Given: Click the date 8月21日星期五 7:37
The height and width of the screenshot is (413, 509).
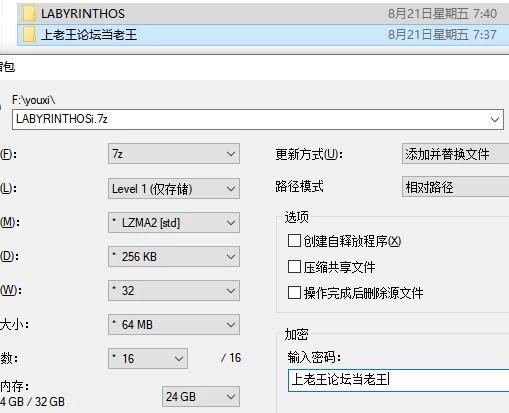Looking at the screenshot, I should (x=442, y=35).
